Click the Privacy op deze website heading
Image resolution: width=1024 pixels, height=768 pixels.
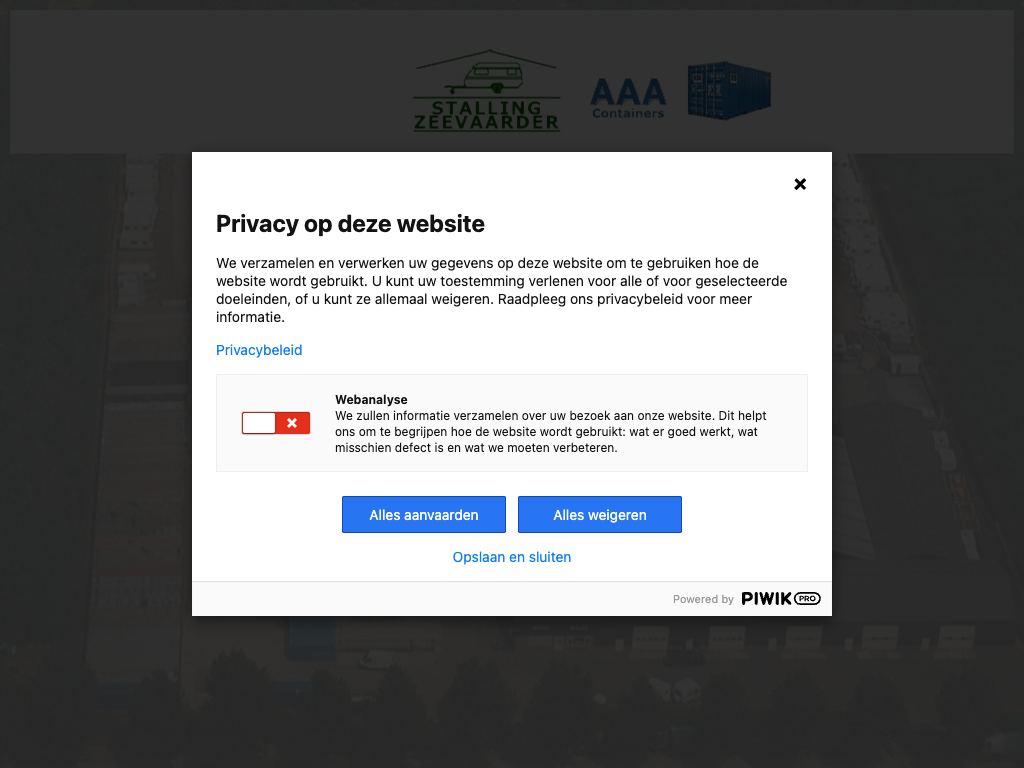click(350, 224)
